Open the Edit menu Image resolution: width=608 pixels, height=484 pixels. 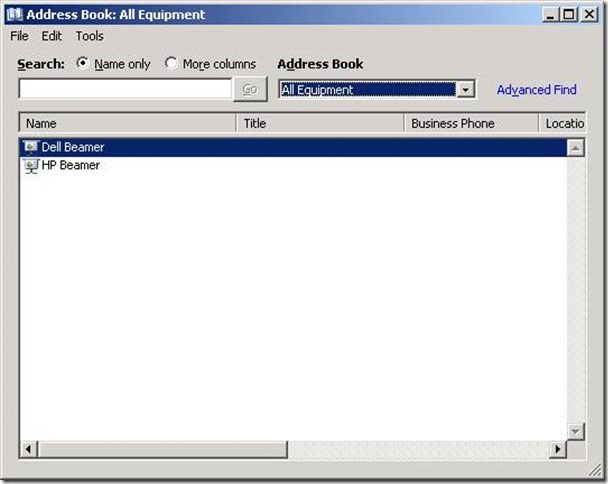tap(51, 36)
